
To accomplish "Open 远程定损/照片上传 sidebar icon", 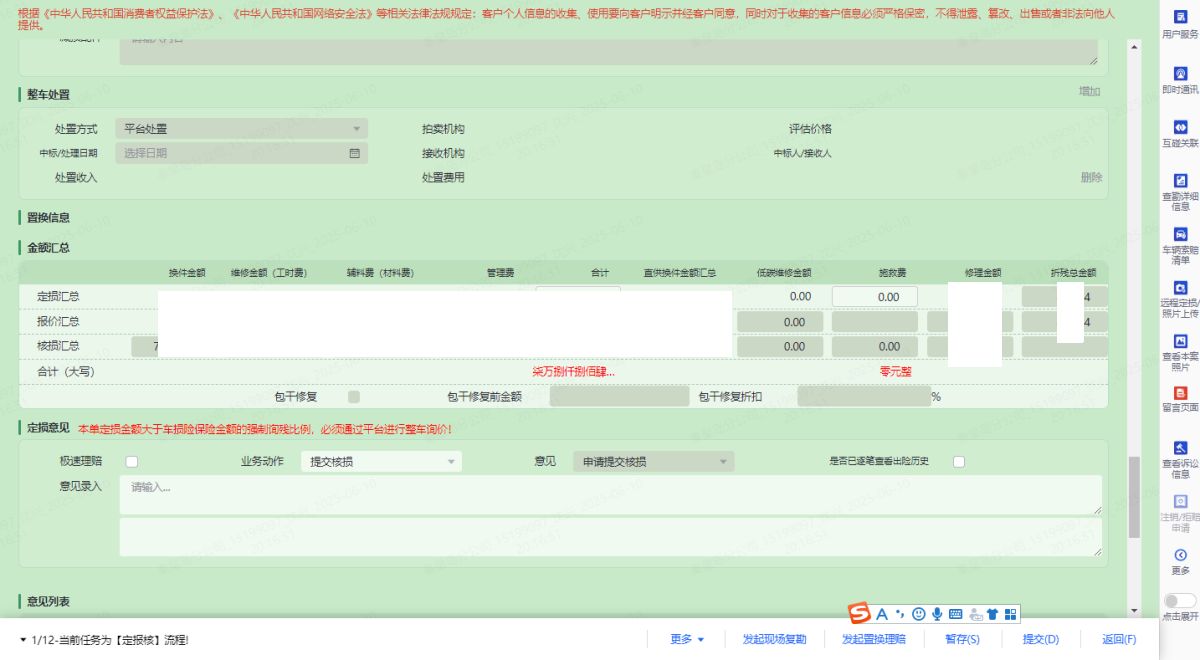I will 1180,289.
